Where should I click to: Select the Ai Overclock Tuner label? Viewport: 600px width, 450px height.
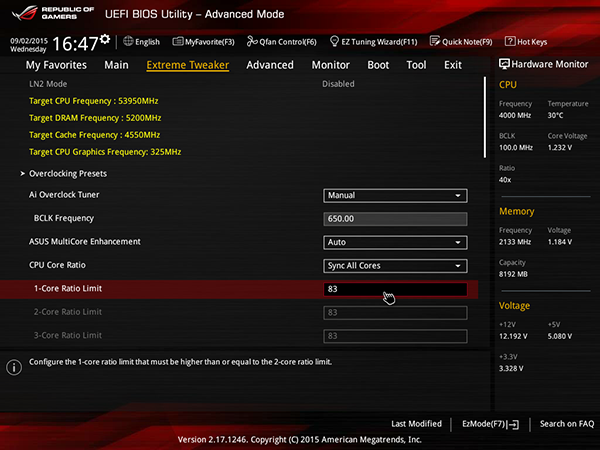coord(64,195)
